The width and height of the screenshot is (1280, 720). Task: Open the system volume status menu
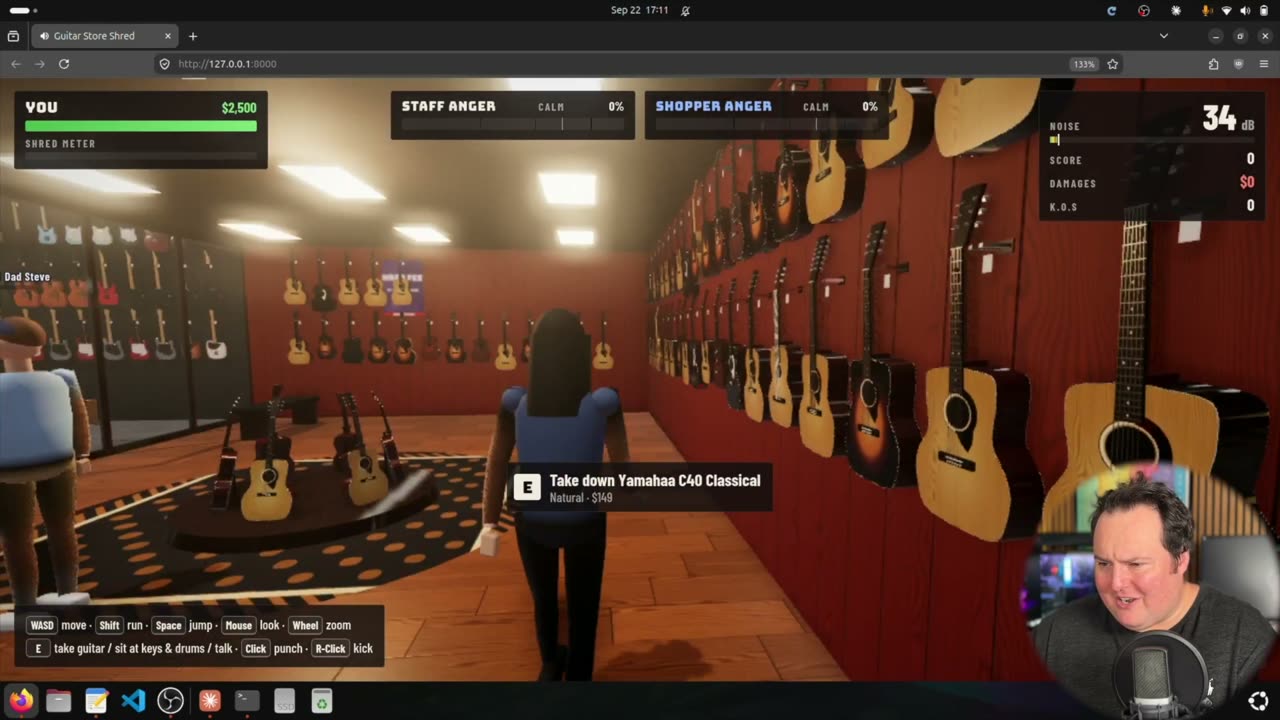[x=1245, y=10]
